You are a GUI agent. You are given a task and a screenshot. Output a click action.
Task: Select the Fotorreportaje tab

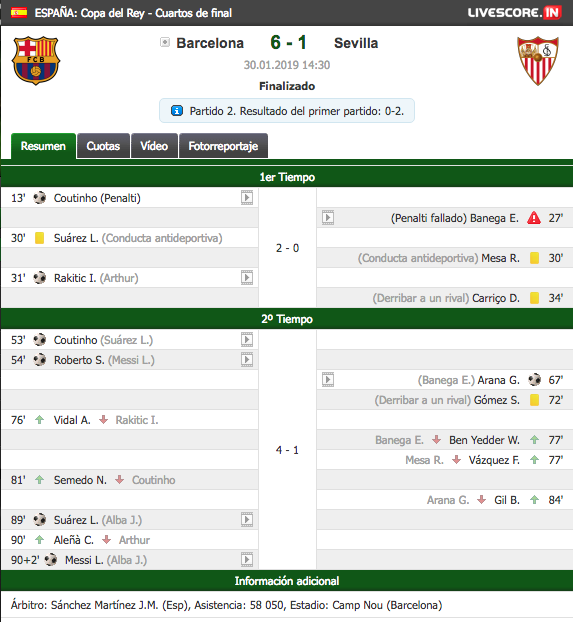click(x=223, y=146)
